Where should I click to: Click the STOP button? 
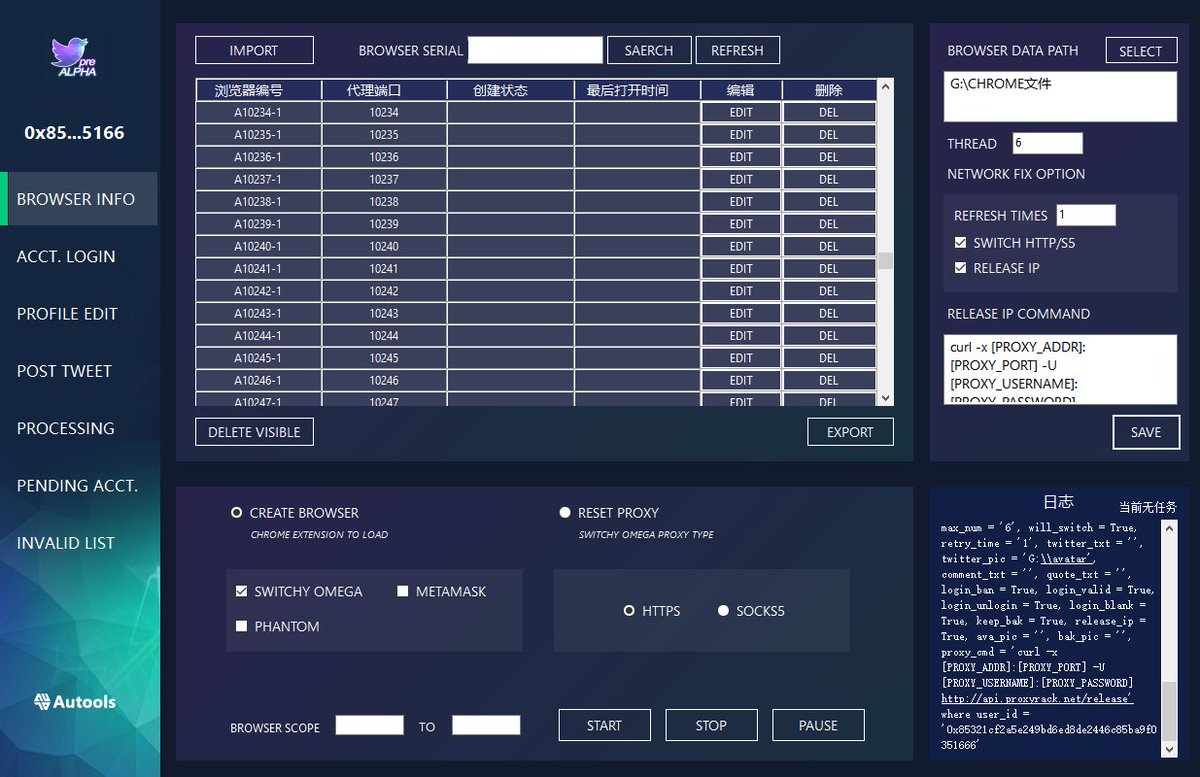click(711, 725)
